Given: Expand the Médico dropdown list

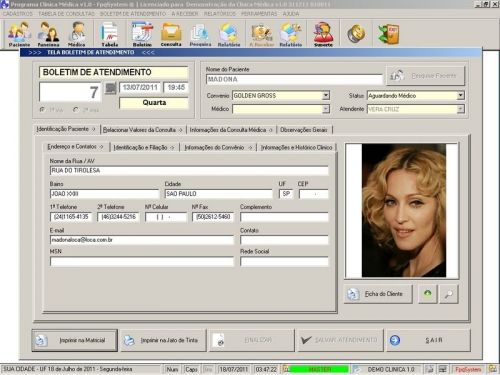Looking at the screenshot, I should 326,109.
